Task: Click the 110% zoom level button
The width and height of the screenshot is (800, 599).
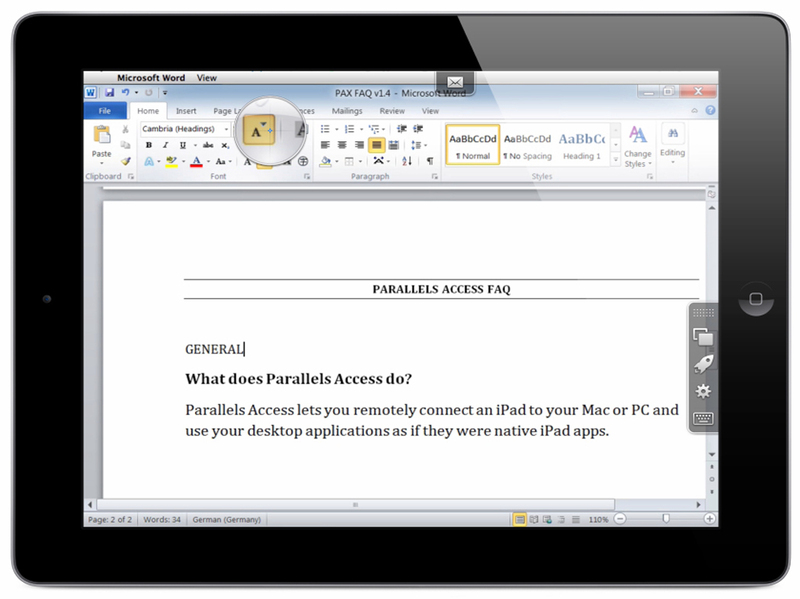Action: [x=598, y=519]
